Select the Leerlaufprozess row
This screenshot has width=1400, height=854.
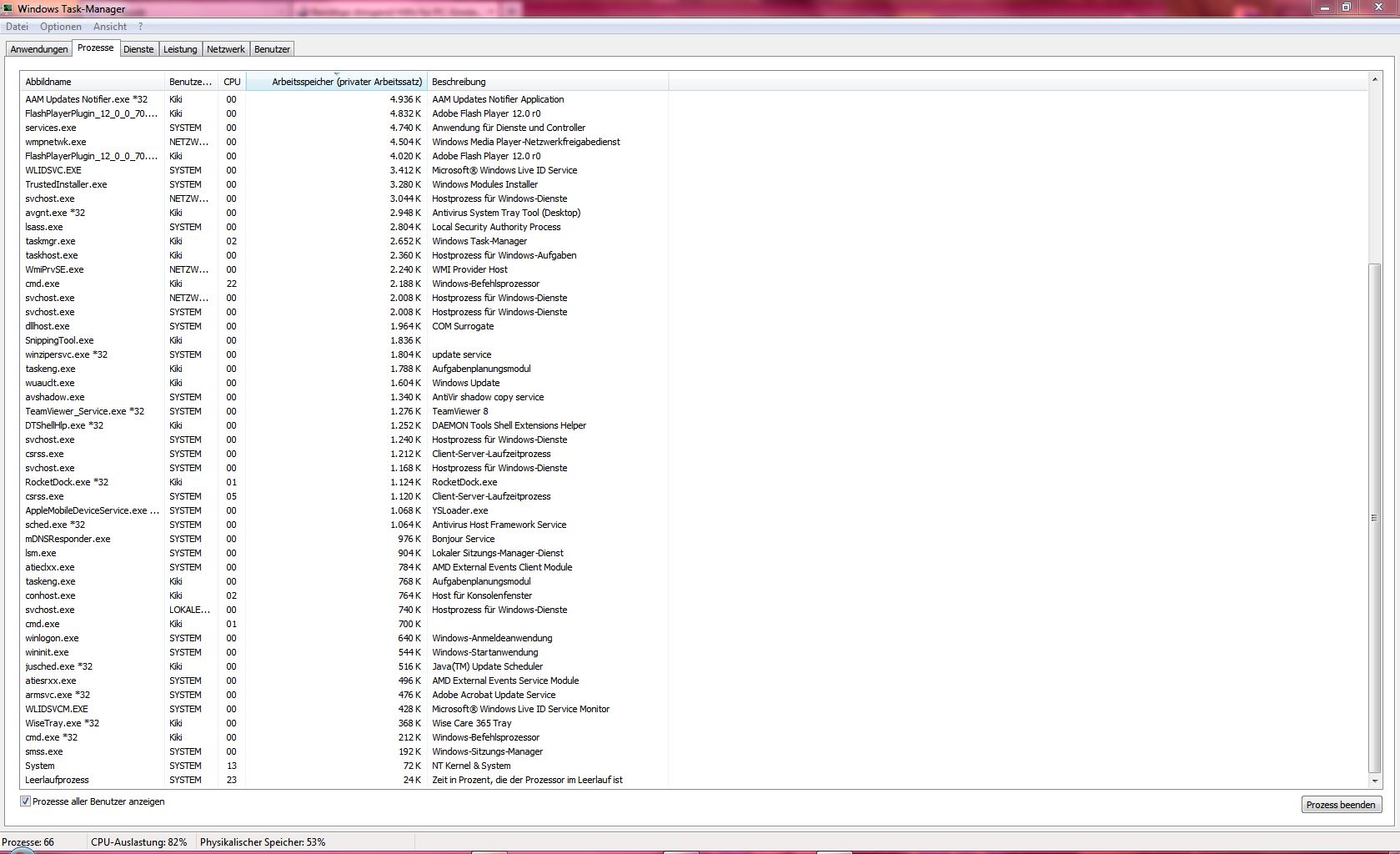[x=344, y=780]
